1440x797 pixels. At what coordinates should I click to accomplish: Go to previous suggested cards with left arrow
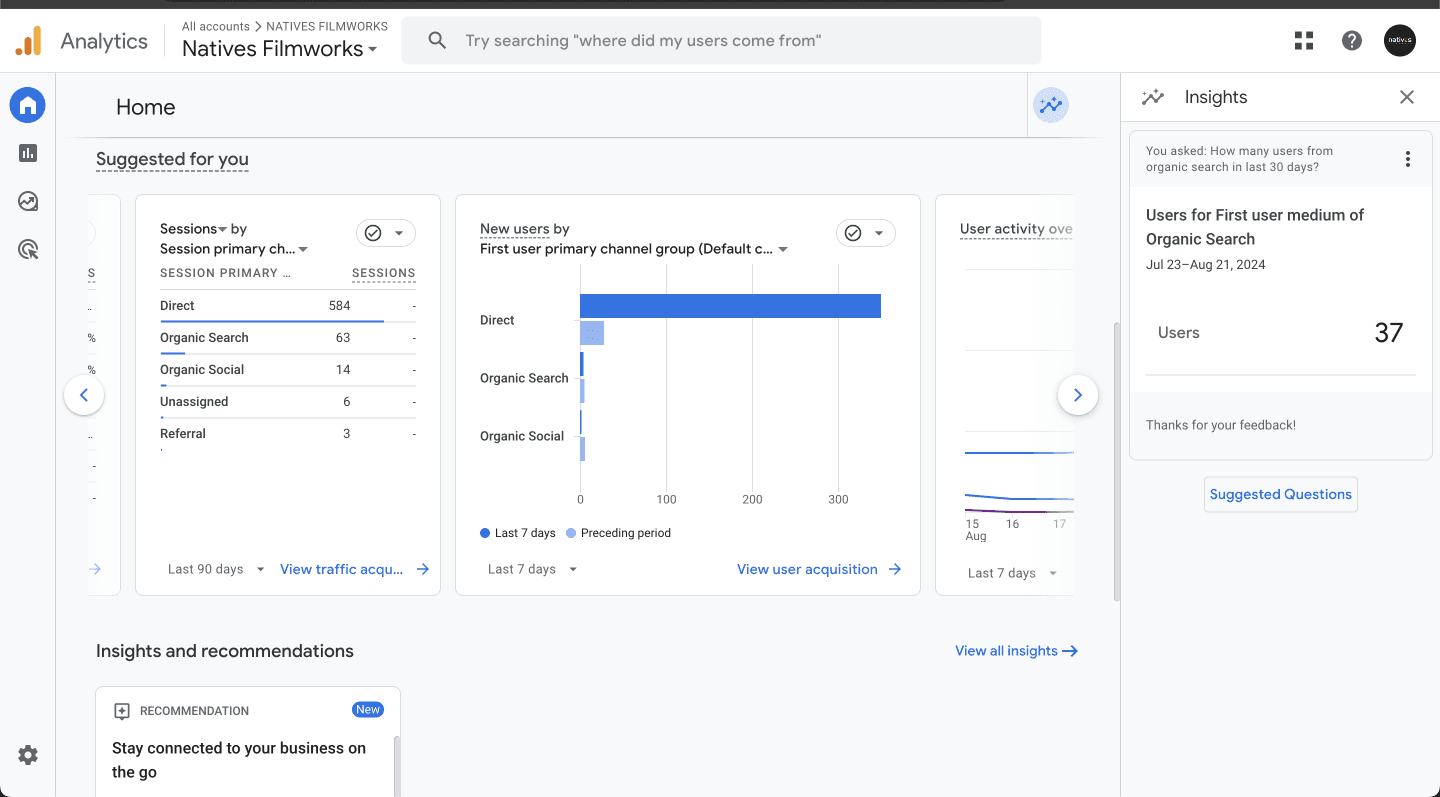coord(84,395)
